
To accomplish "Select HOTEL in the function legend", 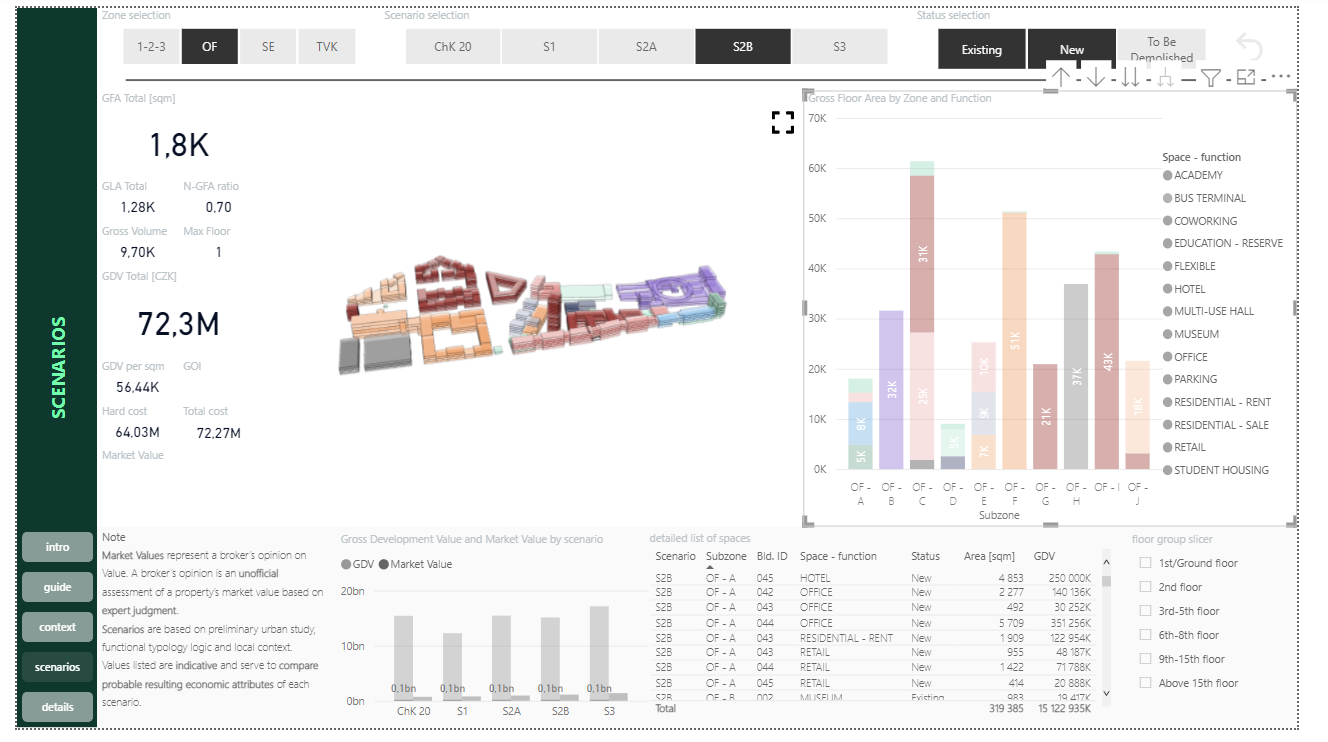I will [1184, 289].
